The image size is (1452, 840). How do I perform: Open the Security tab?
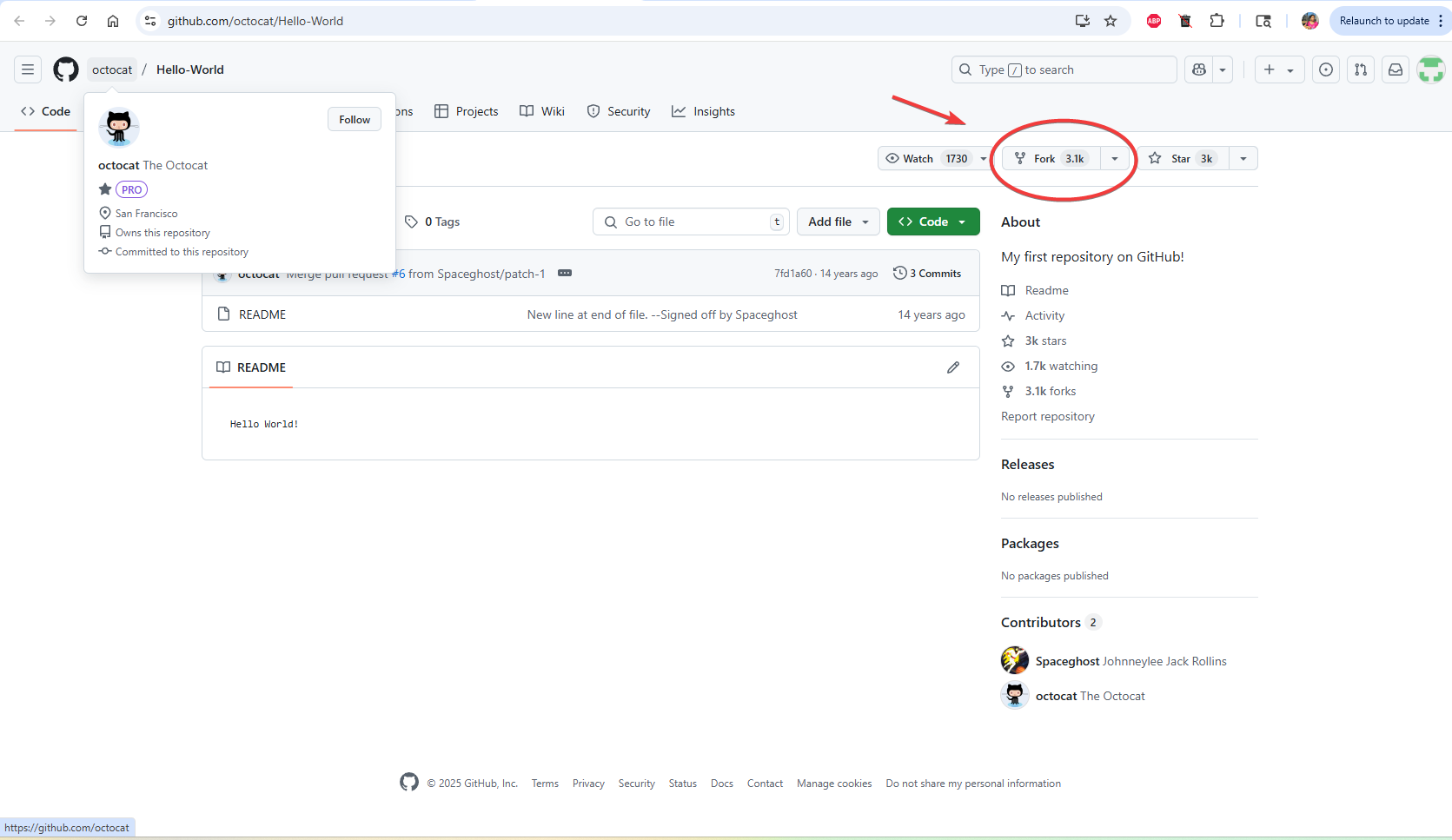pyautogui.click(x=619, y=111)
